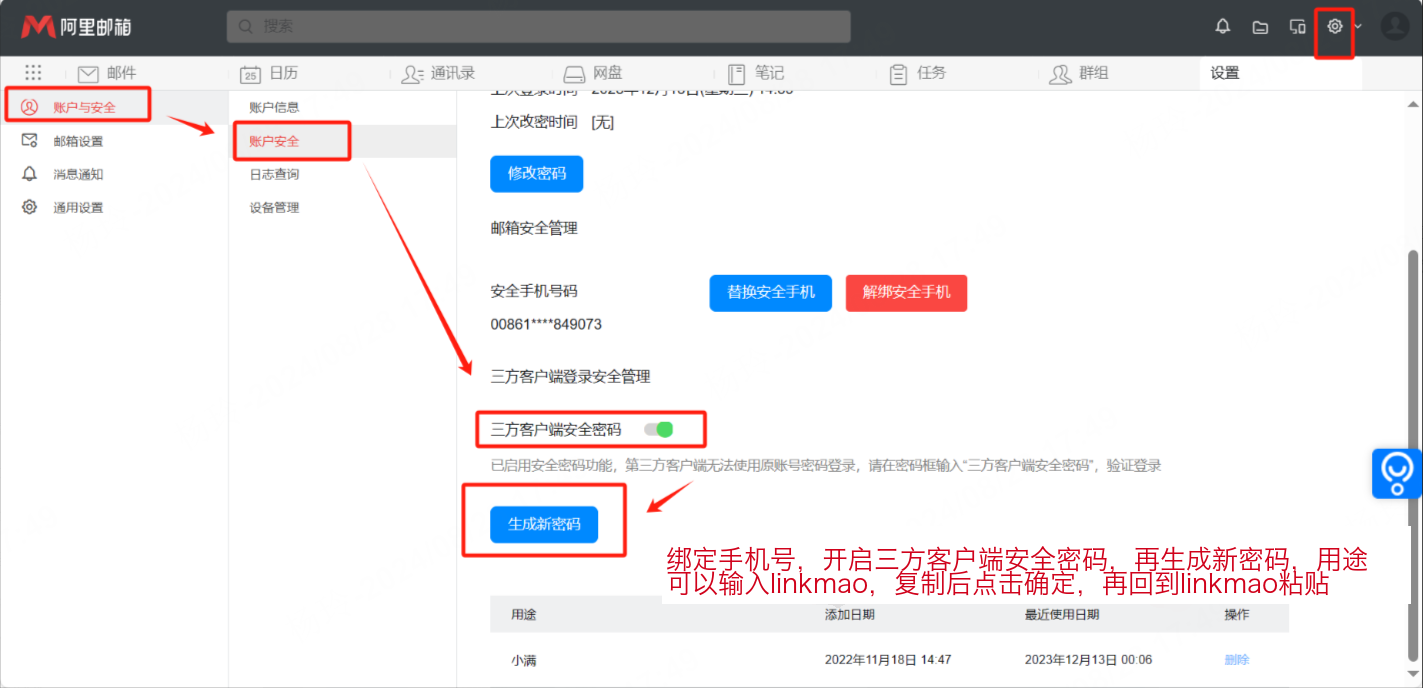Image resolution: width=1423 pixels, height=688 pixels.
Task: Click the 生成新密码 button
Action: (544, 524)
